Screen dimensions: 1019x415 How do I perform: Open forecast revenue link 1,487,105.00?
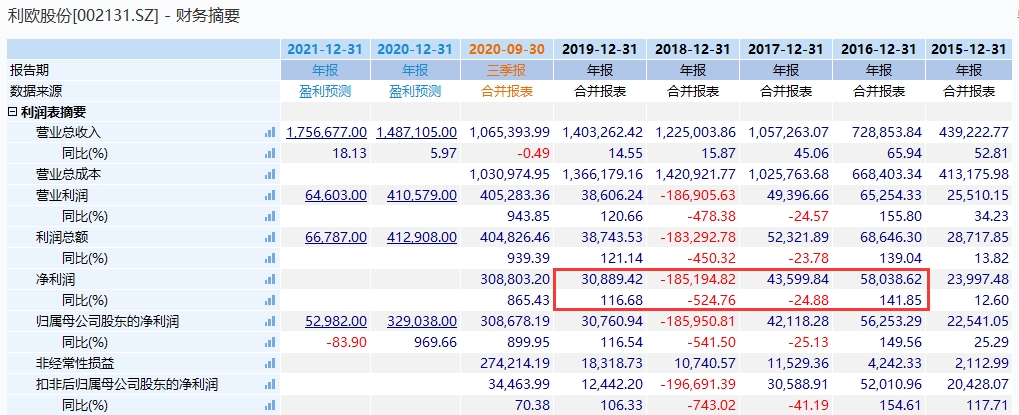[x=417, y=132]
